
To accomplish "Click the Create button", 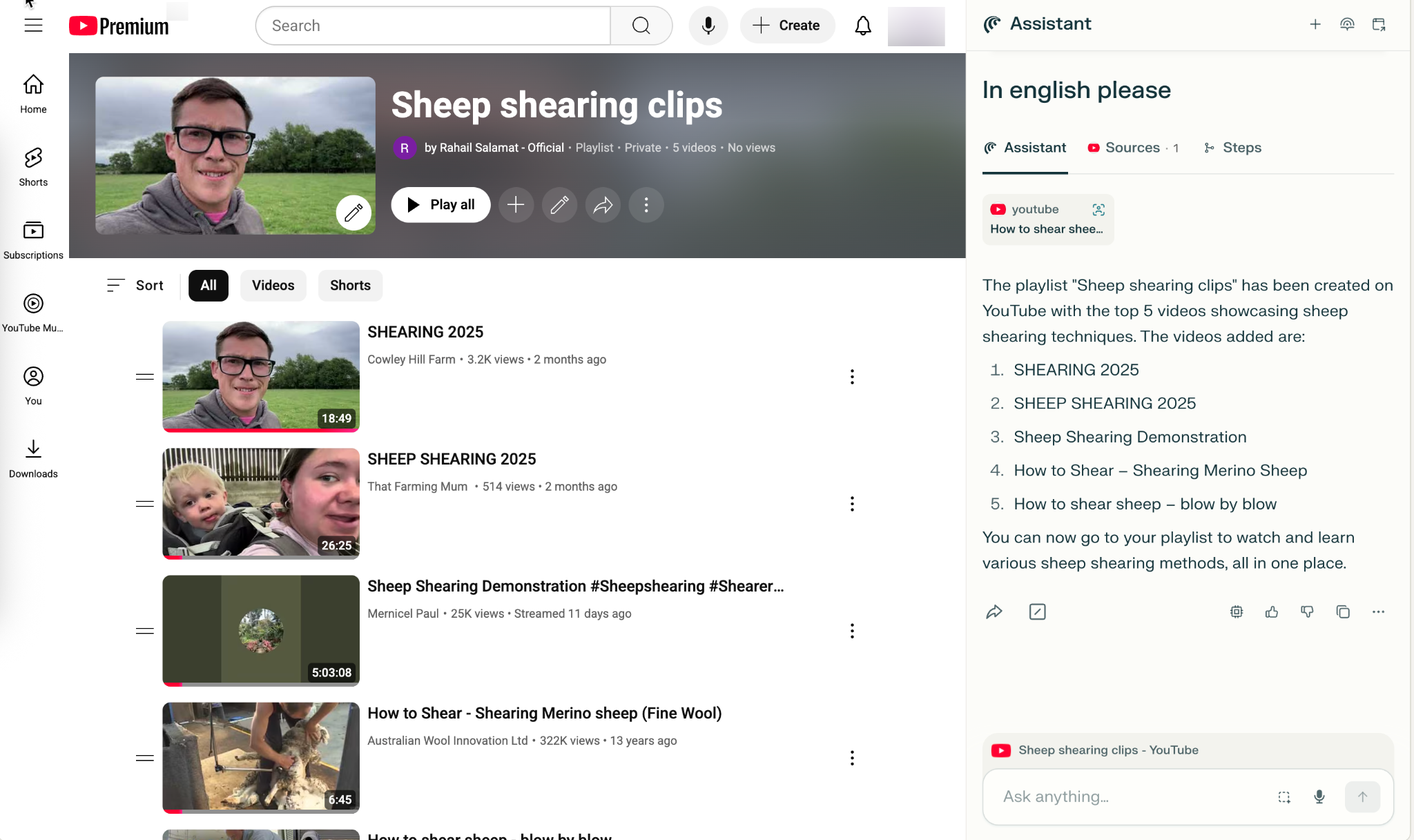I will tap(787, 26).
